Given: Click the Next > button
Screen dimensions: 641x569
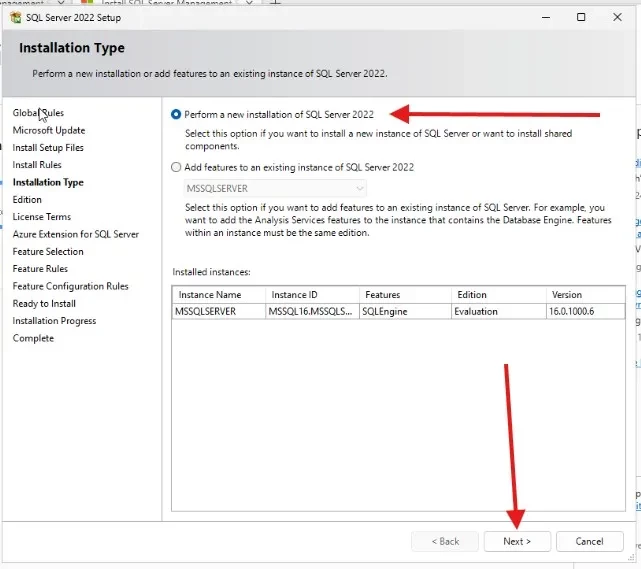Looking at the screenshot, I should [517, 541].
